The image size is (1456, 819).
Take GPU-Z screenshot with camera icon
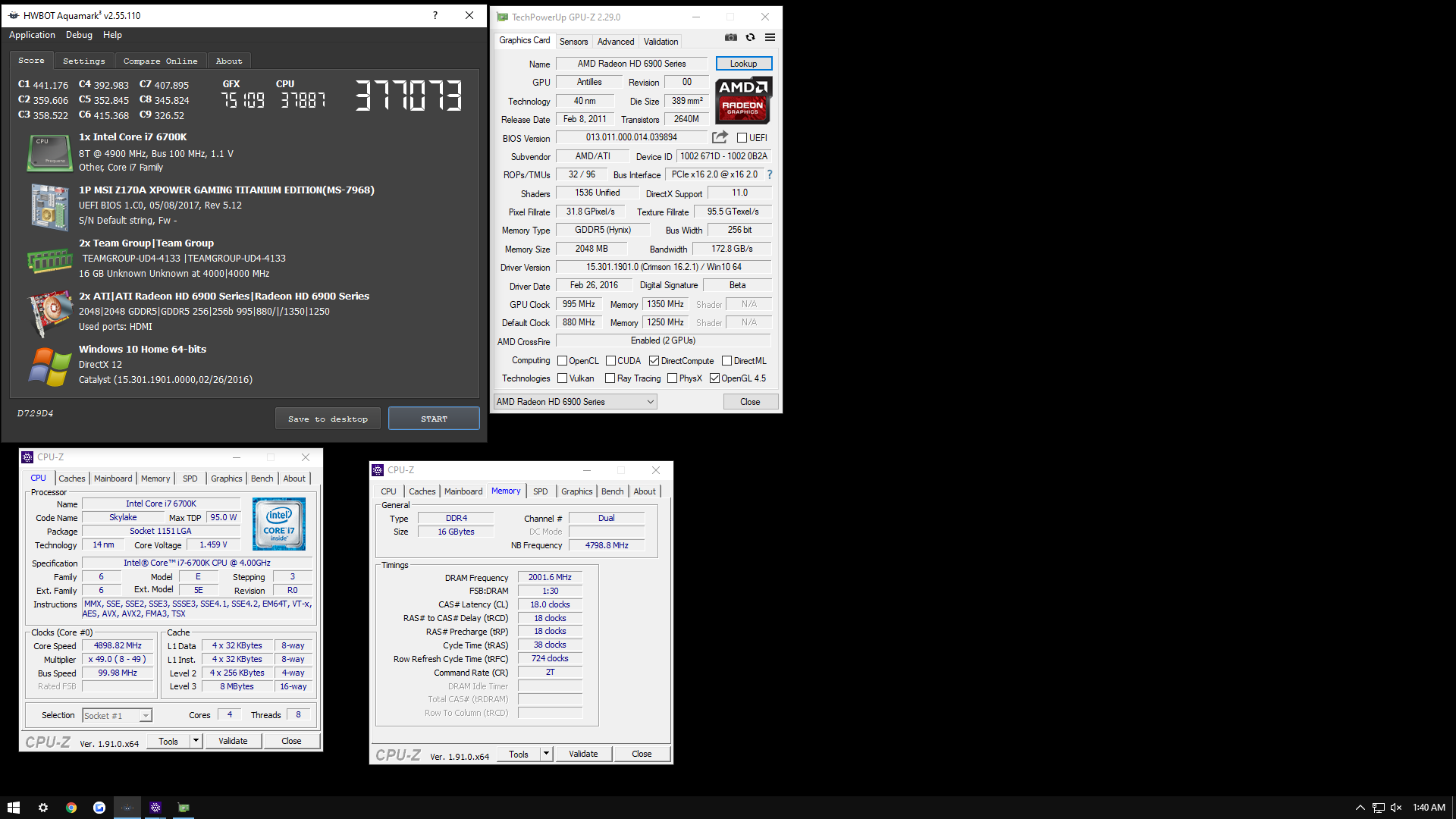(730, 37)
